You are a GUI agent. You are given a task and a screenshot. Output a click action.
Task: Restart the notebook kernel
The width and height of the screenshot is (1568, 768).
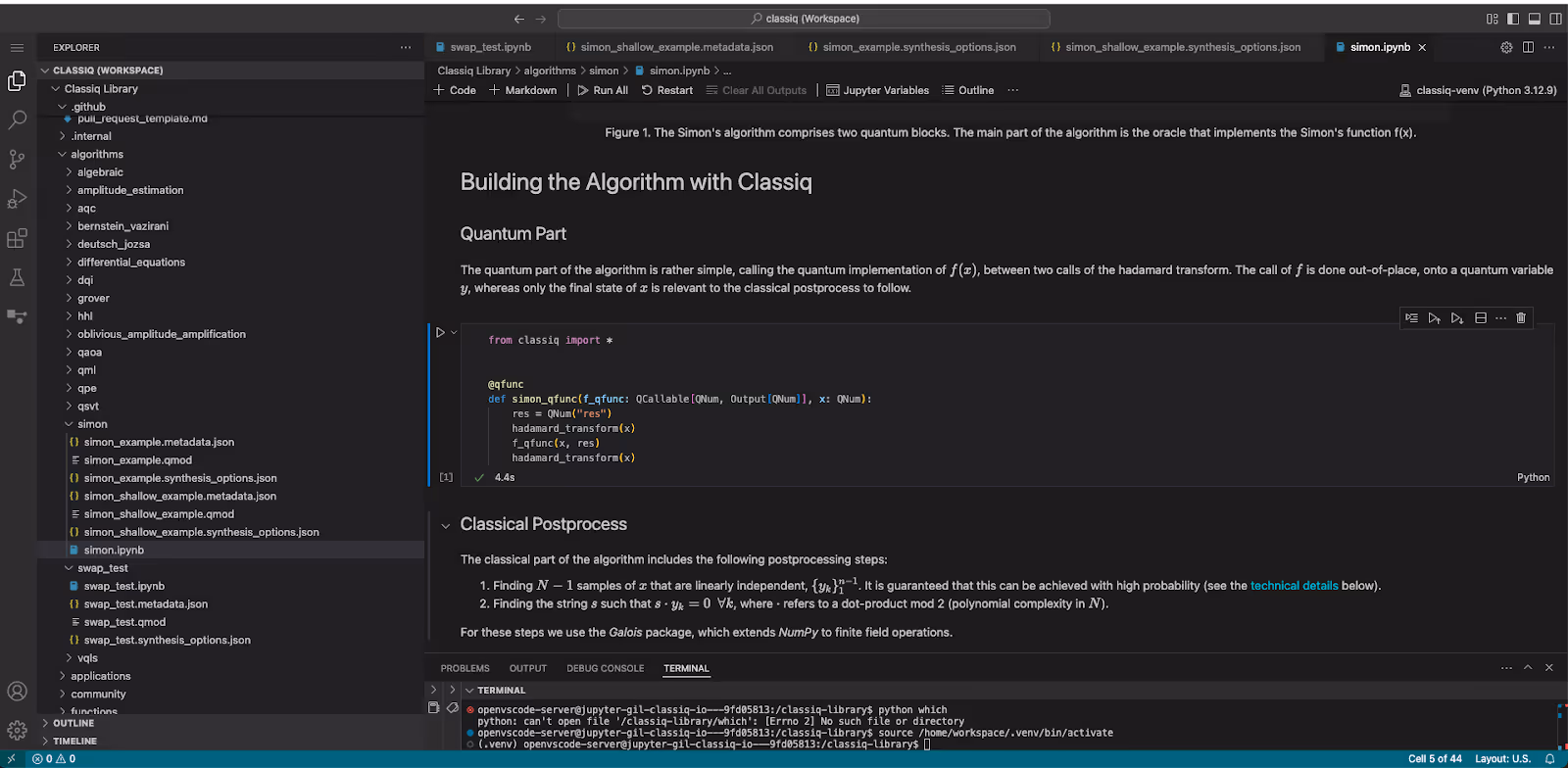(667, 90)
